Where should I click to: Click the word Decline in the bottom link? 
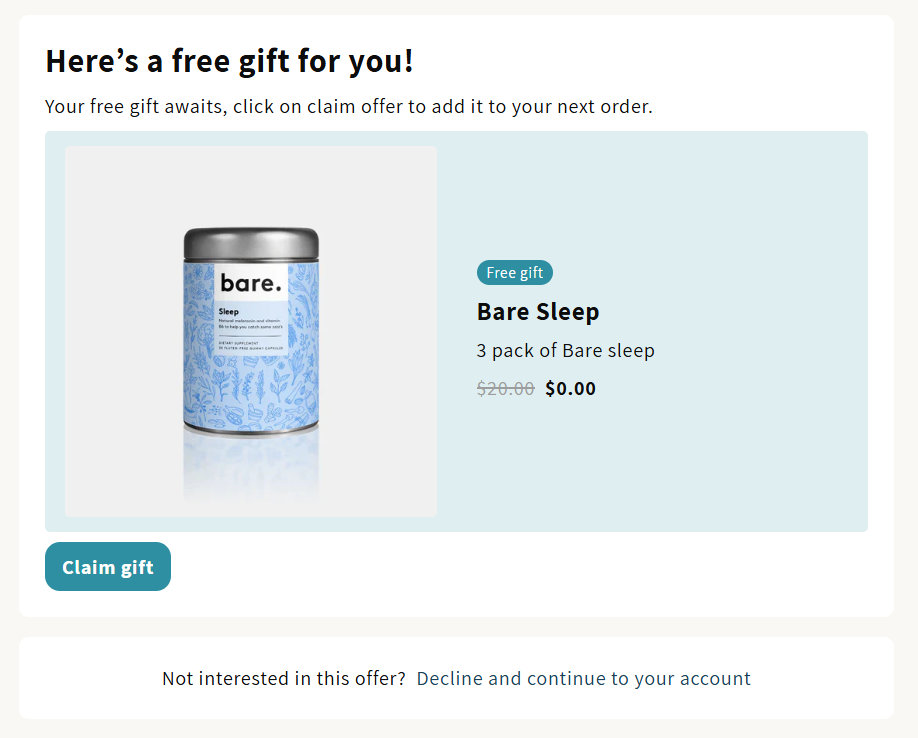click(x=450, y=679)
